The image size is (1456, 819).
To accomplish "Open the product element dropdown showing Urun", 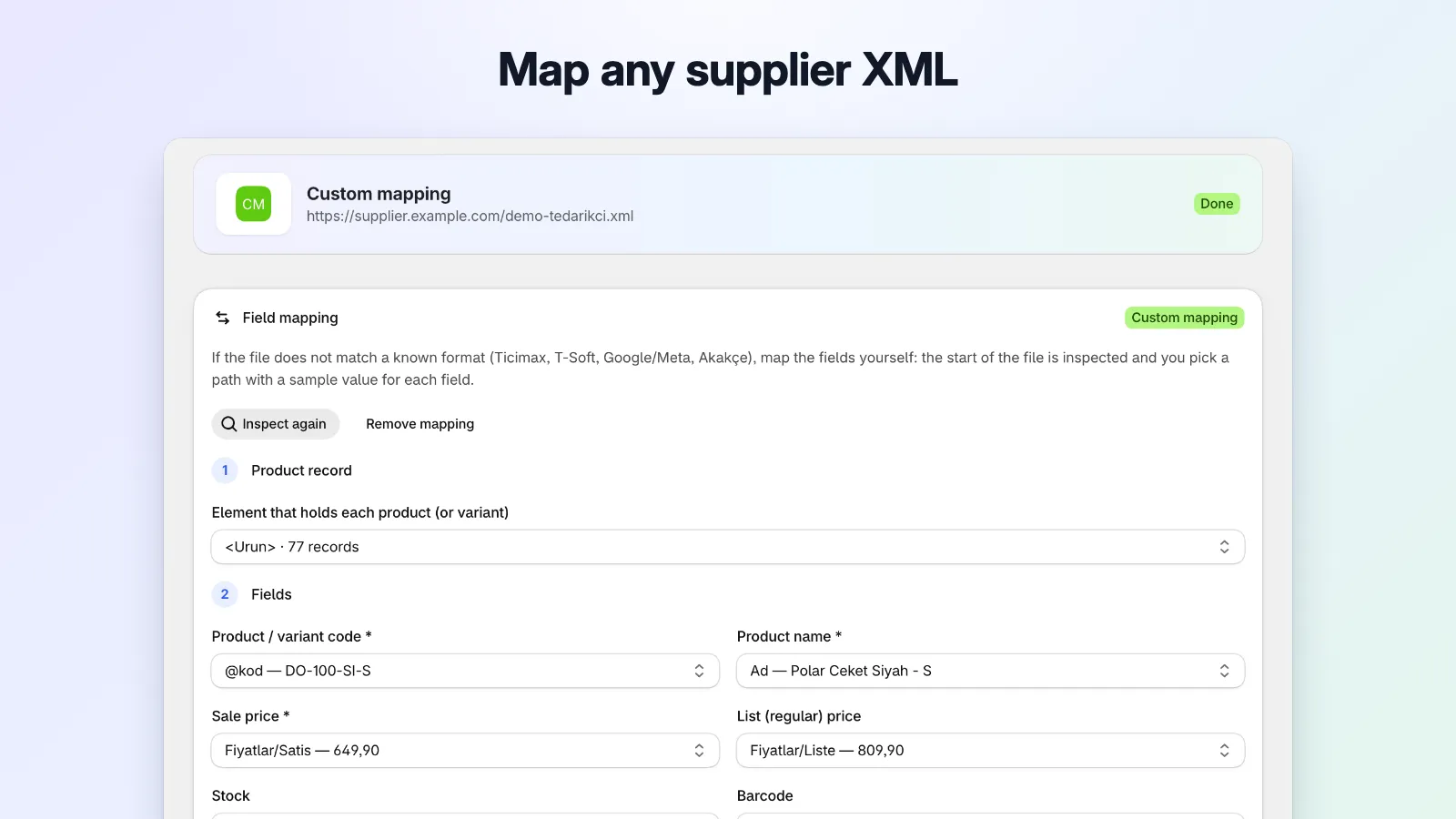I will pos(728,547).
